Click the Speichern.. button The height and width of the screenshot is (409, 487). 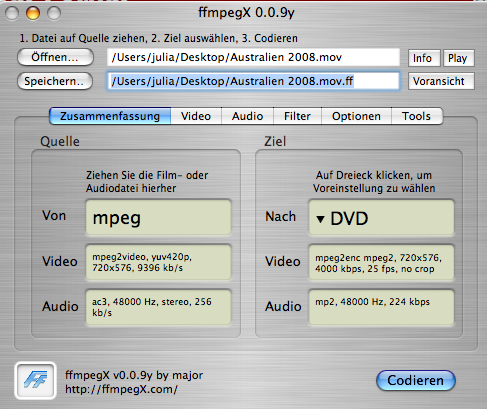pos(55,81)
